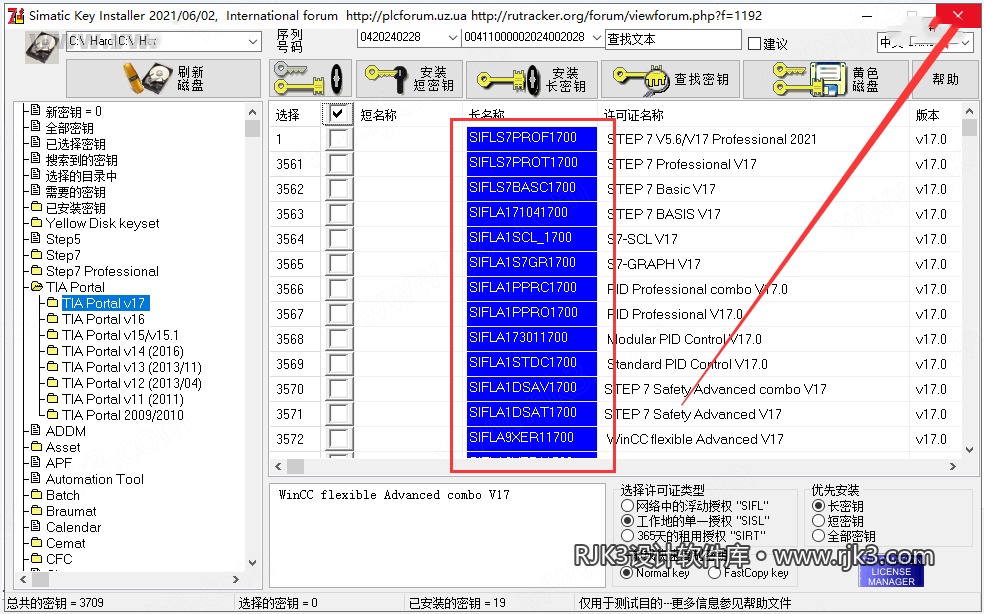Click the tree panel scroll-up arrow
The height and width of the screenshot is (614, 984).
(x=252, y=112)
